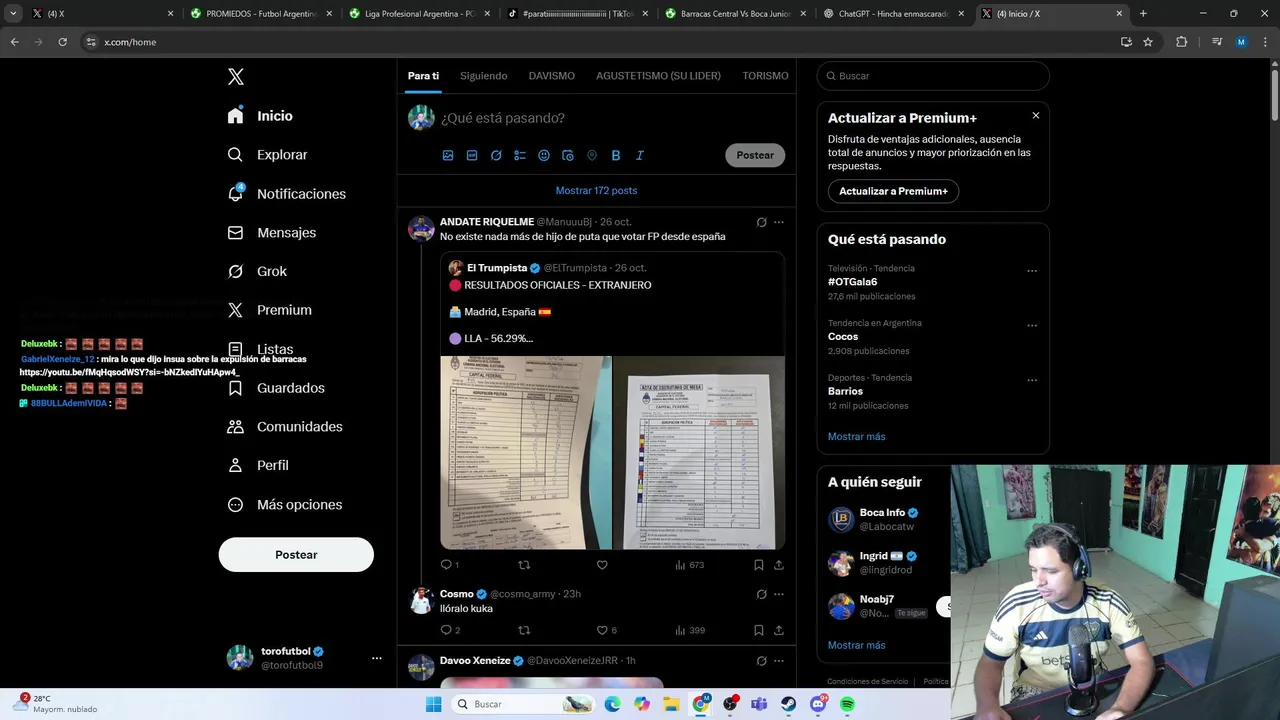The image size is (1280, 720).
Task: Bookmark Cosmo's llóralo kuka post
Action: (x=759, y=630)
